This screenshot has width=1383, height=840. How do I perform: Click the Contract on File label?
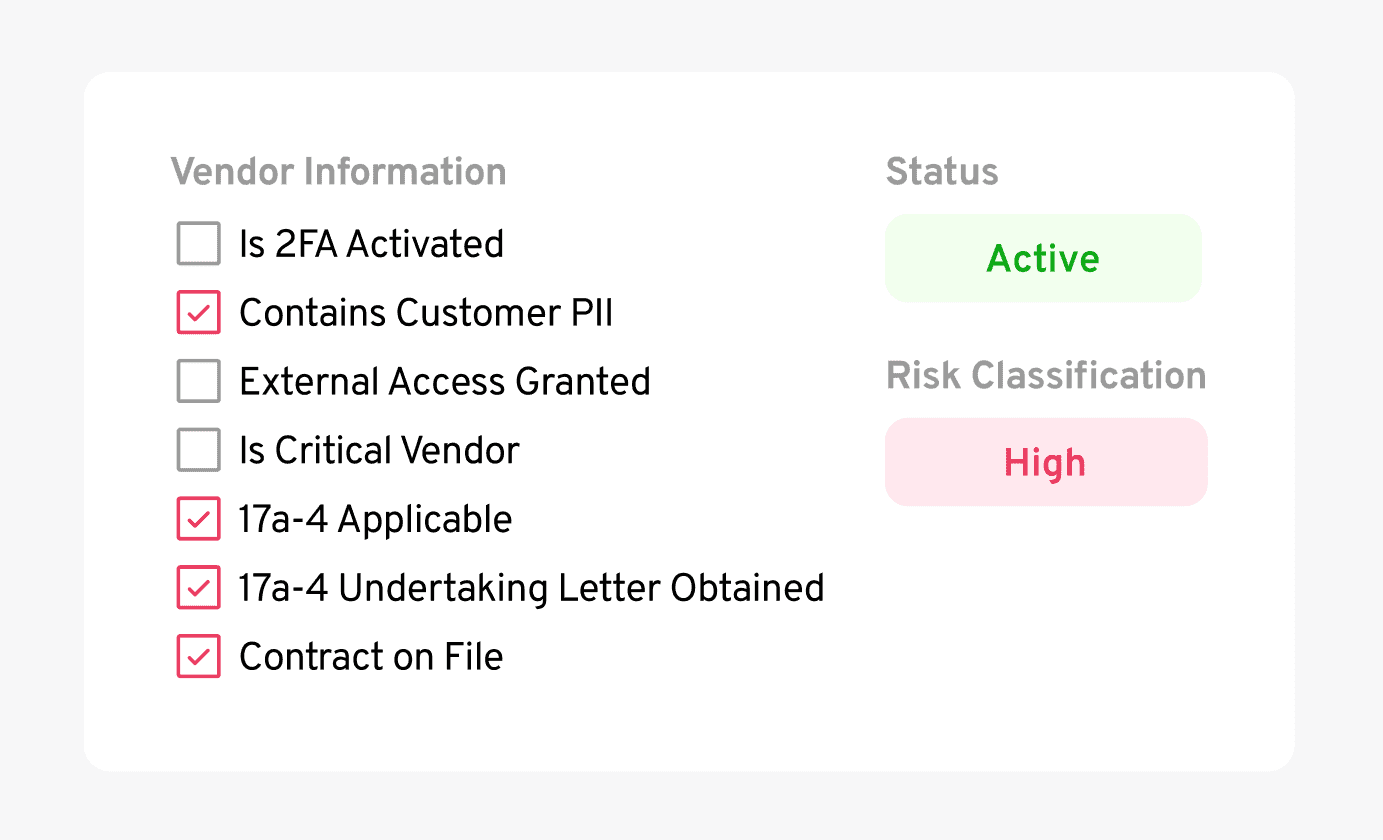click(x=369, y=656)
